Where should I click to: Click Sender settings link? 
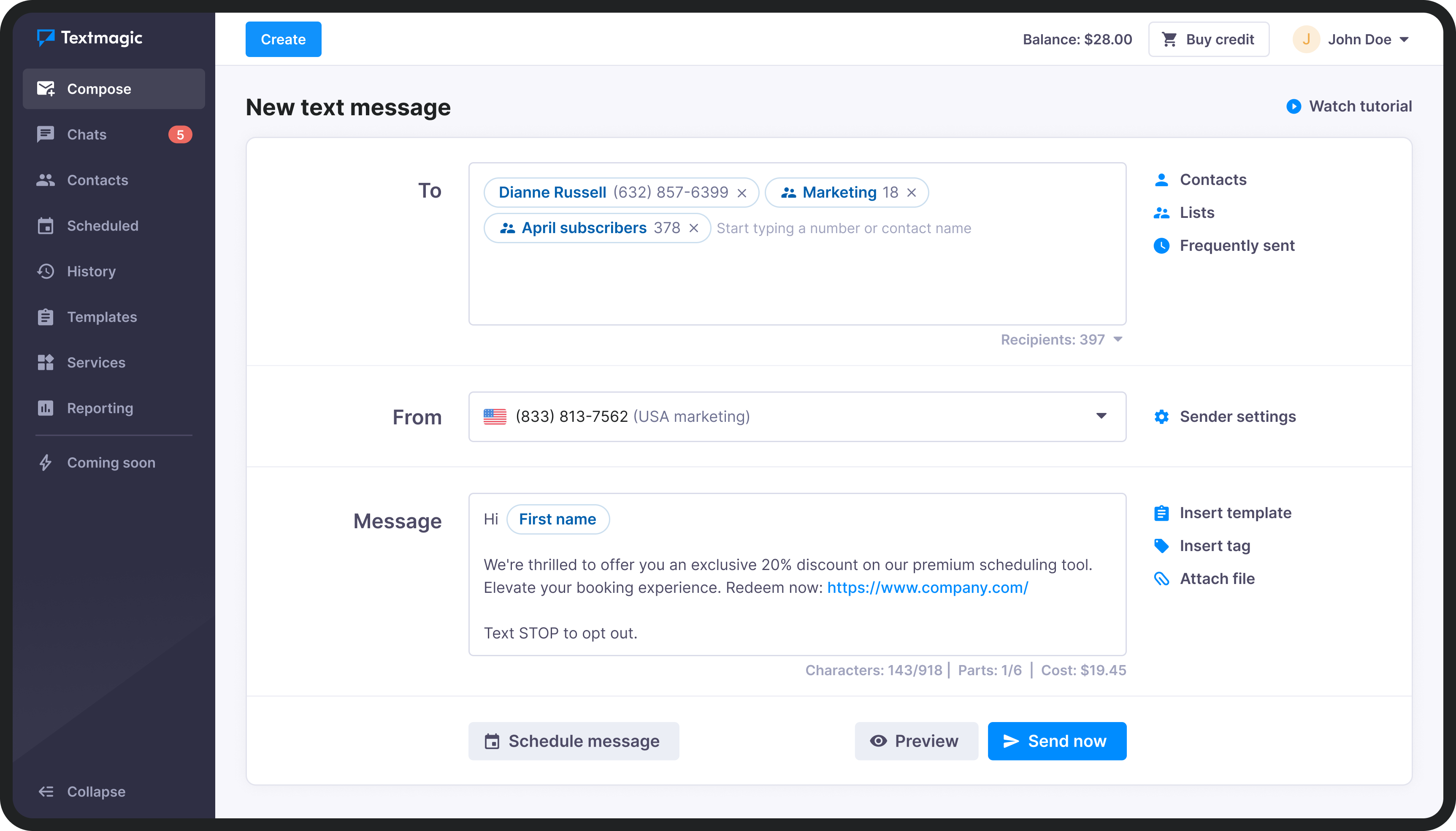pyautogui.click(x=1225, y=417)
